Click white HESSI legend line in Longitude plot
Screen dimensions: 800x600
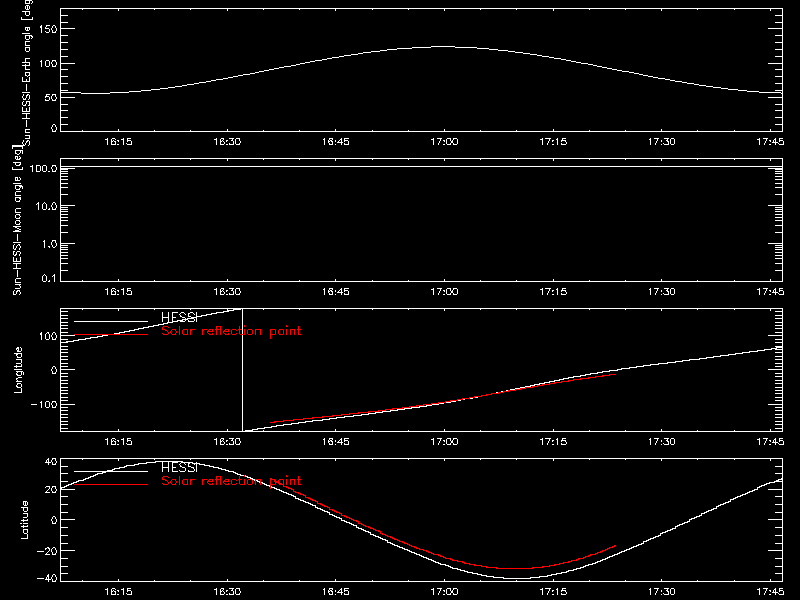click(111, 321)
